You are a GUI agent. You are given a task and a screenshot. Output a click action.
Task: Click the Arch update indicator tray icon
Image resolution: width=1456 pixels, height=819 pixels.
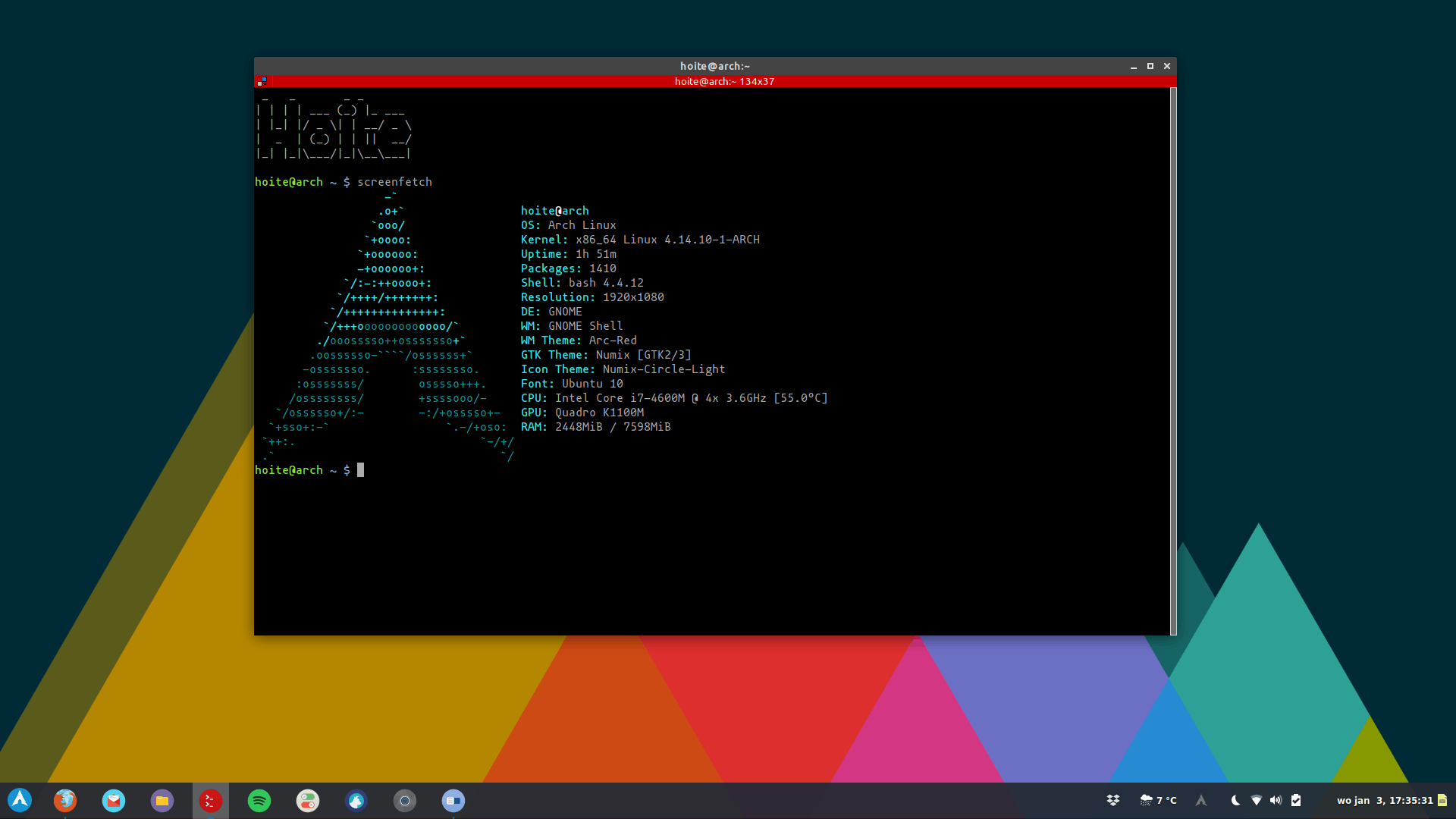tap(1201, 800)
